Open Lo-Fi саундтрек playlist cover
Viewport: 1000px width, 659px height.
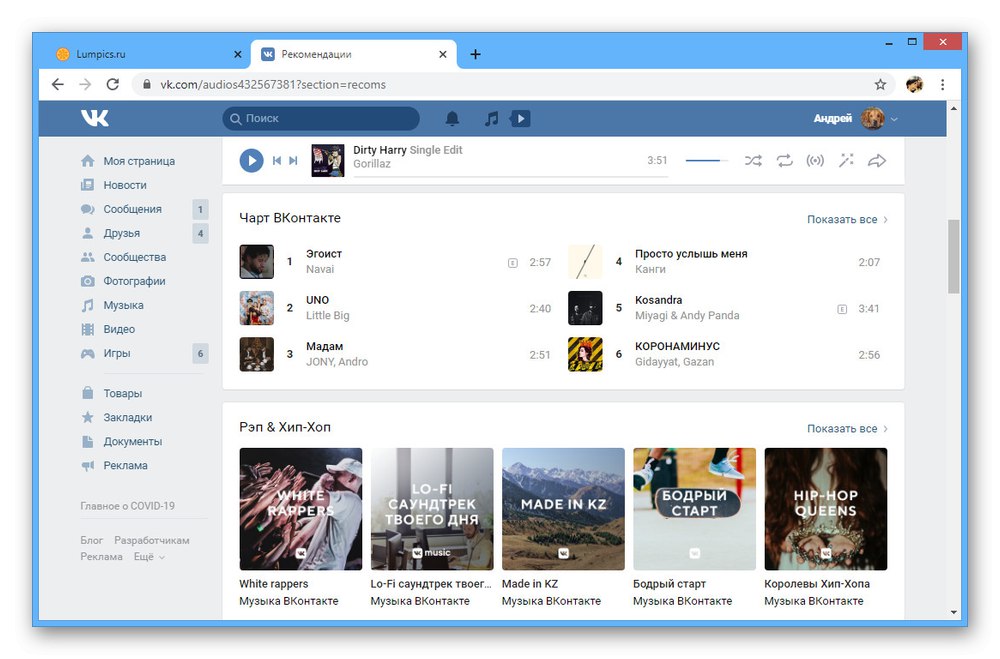coord(432,509)
